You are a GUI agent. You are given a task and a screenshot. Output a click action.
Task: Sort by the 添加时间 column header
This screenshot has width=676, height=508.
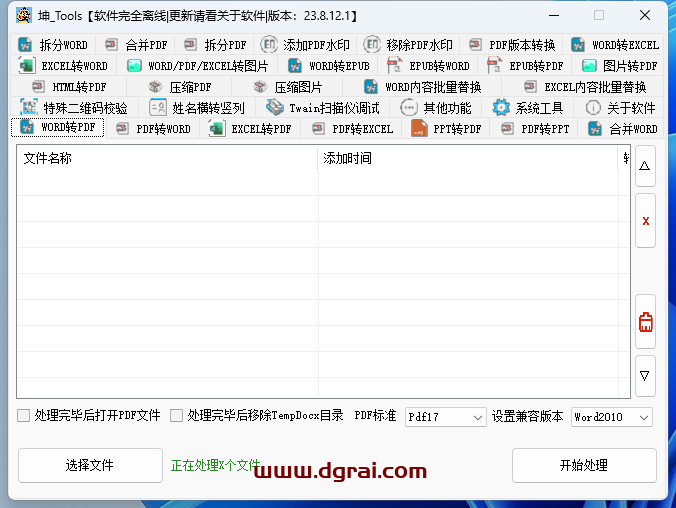pyautogui.click(x=468, y=158)
